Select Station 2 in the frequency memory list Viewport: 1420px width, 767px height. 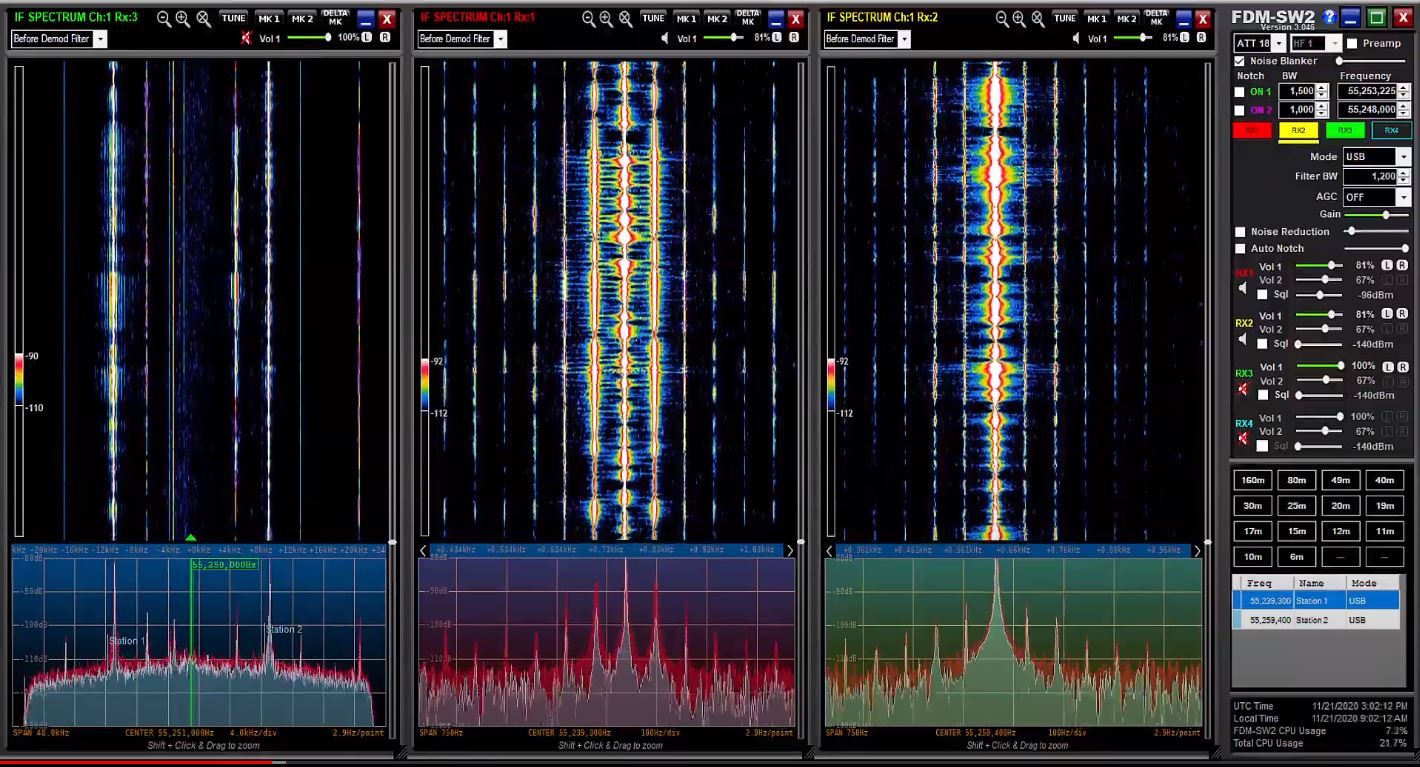coord(1310,619)
